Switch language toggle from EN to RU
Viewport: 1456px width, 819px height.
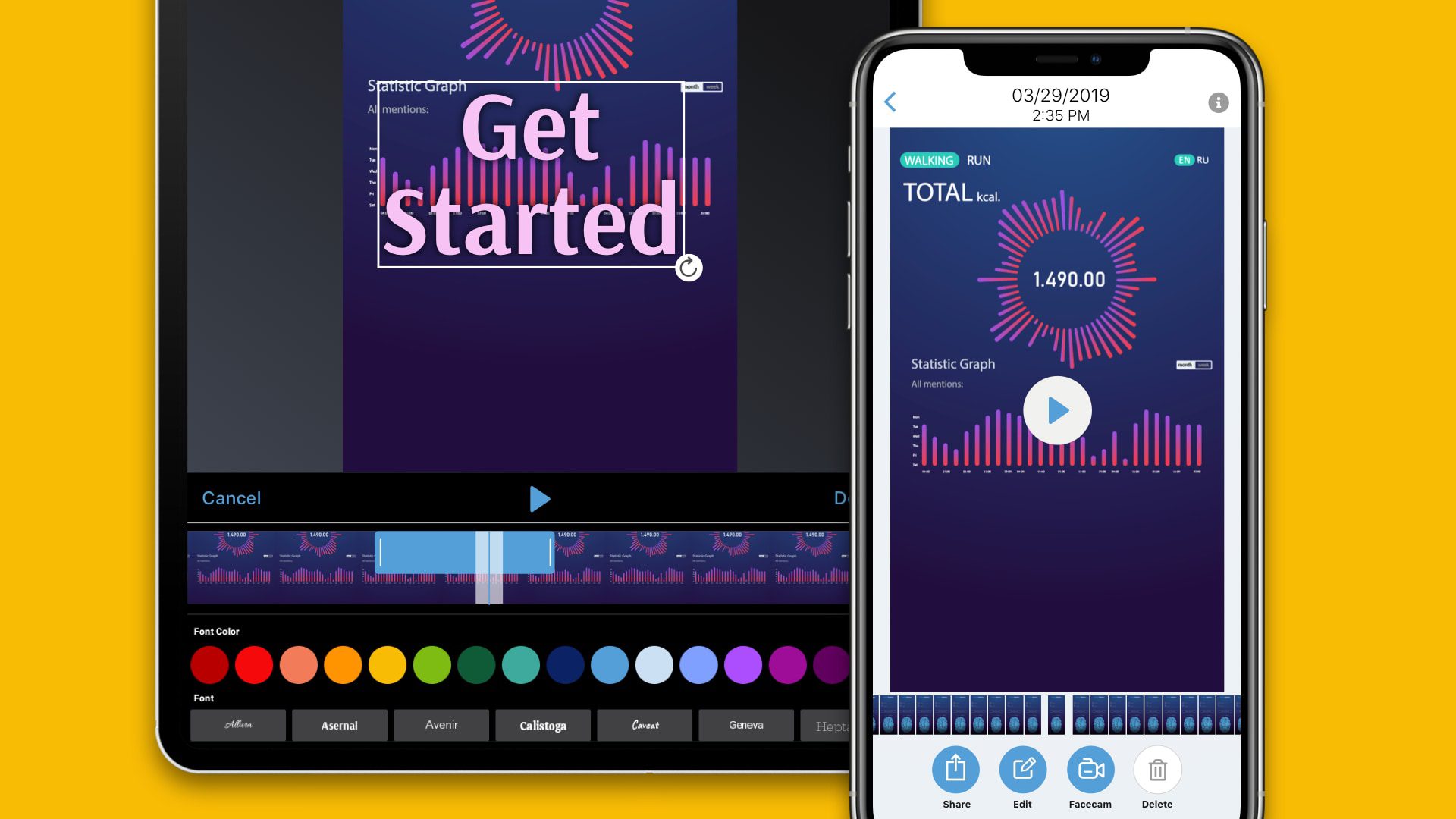click(x=1203, y=159)
